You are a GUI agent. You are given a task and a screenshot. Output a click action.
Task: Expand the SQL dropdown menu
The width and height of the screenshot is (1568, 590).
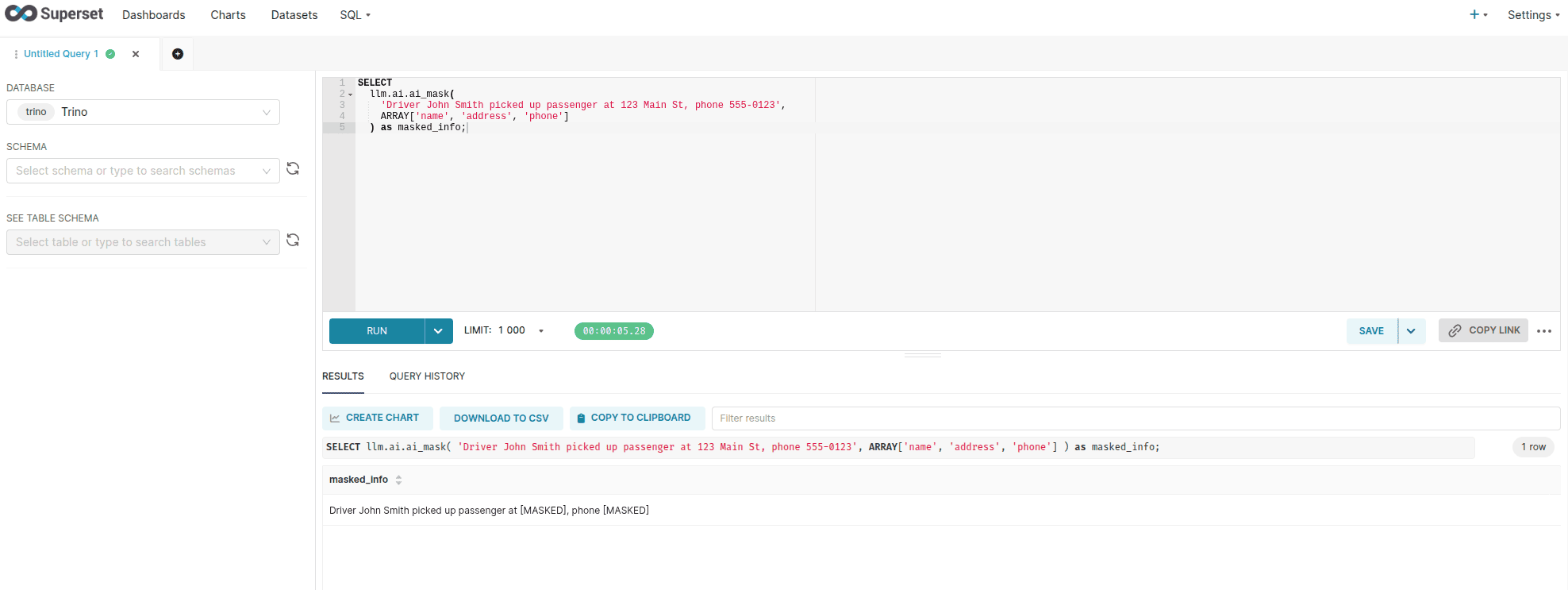355,15
